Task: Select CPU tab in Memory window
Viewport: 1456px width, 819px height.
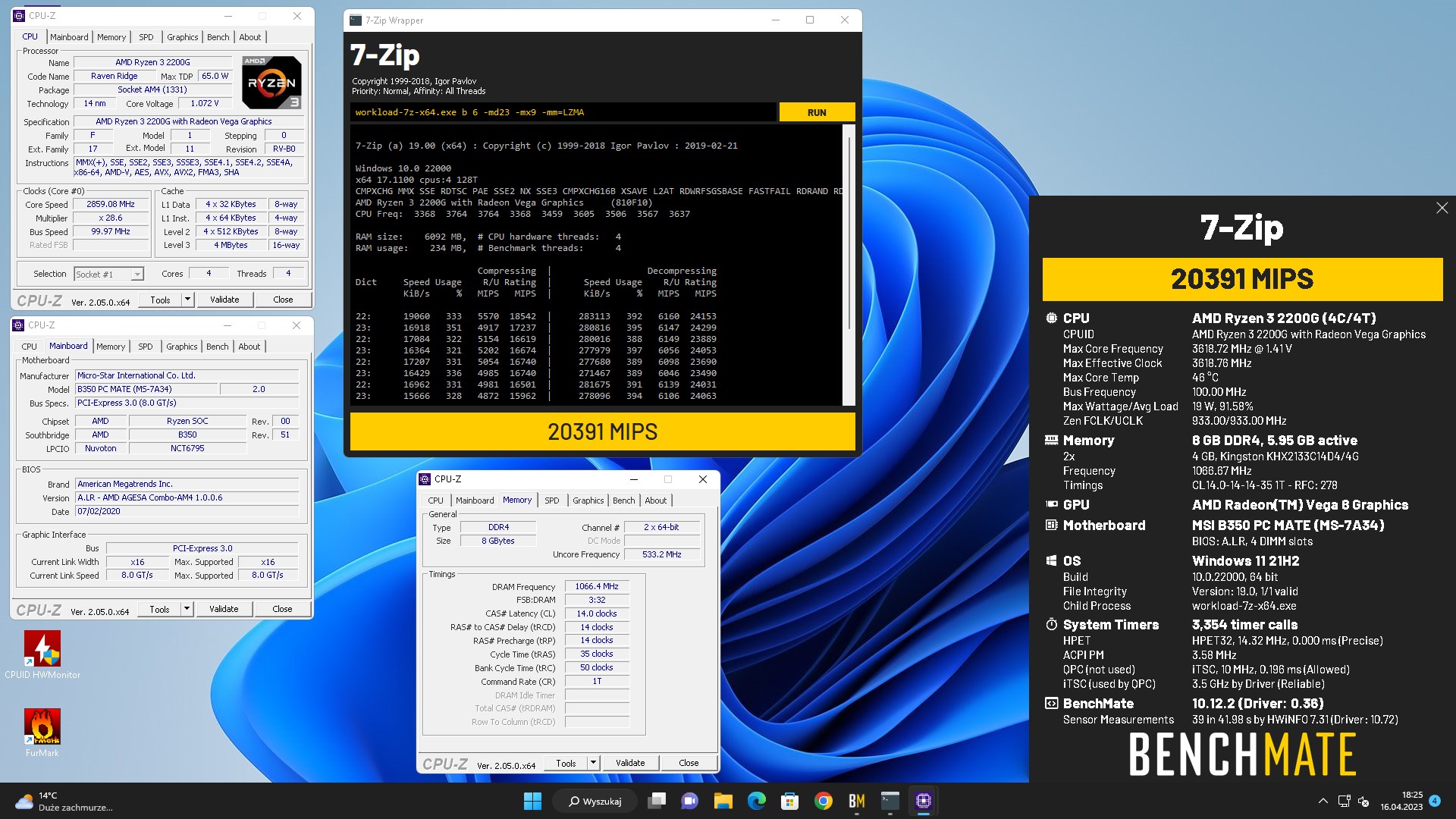Action: (x=436, y=500)
